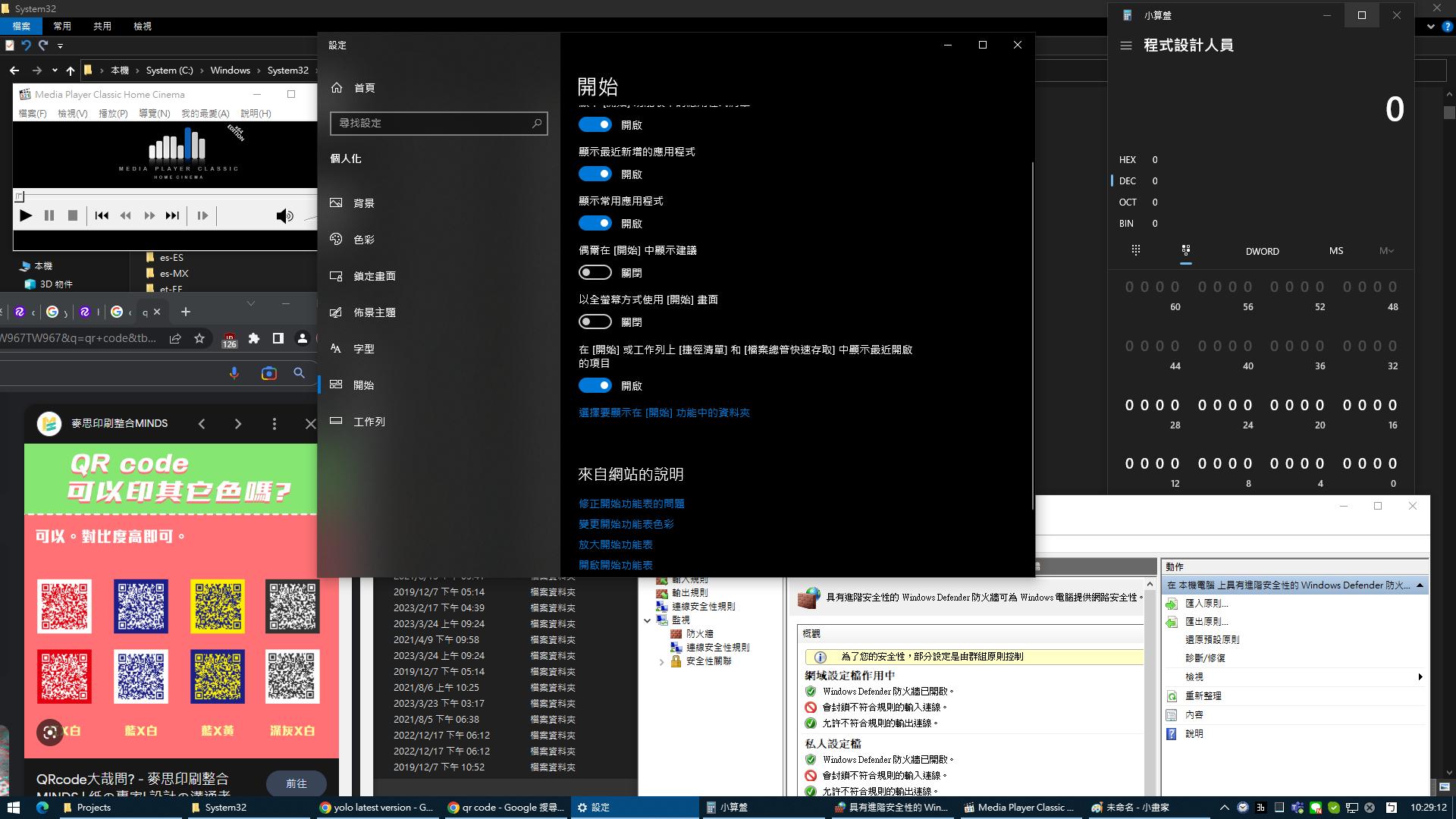This screenshot has width=1456, height=819.
Task: Click the Chrome voice search microphone icon
Action: click(x=234, y=373)
